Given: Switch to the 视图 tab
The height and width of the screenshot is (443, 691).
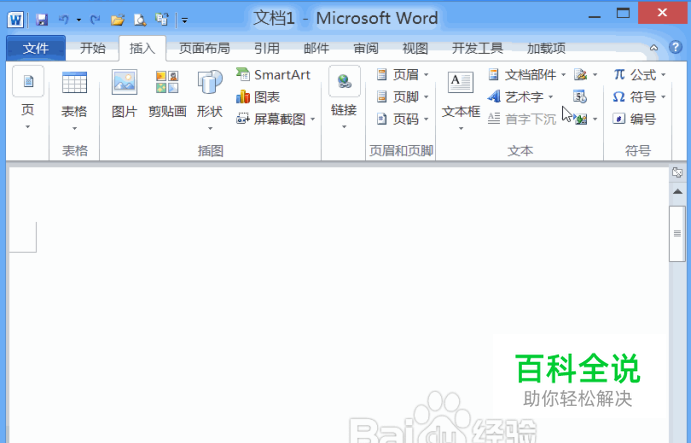Looking at the screenshot, I should point(415,48).
